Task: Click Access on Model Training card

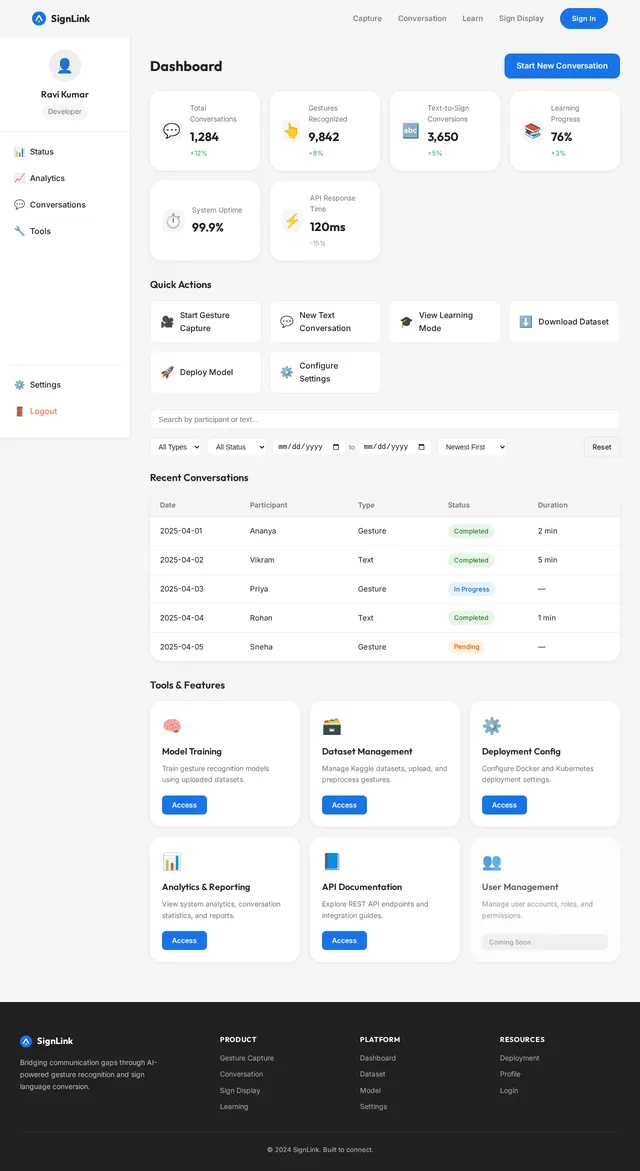Action: click(x=184, y=805)
